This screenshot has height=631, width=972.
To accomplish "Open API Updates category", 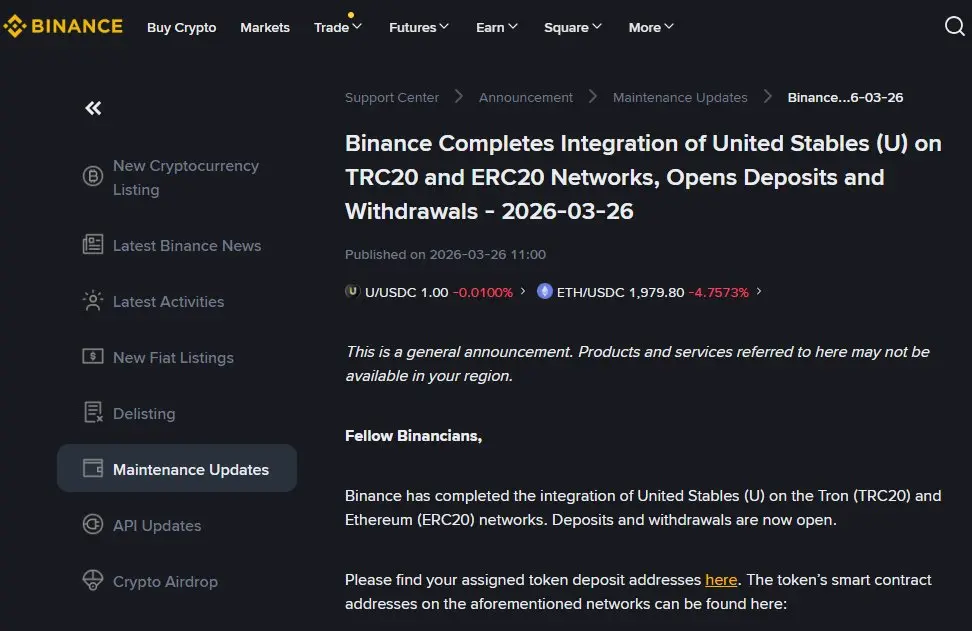I will pos(177,526).
